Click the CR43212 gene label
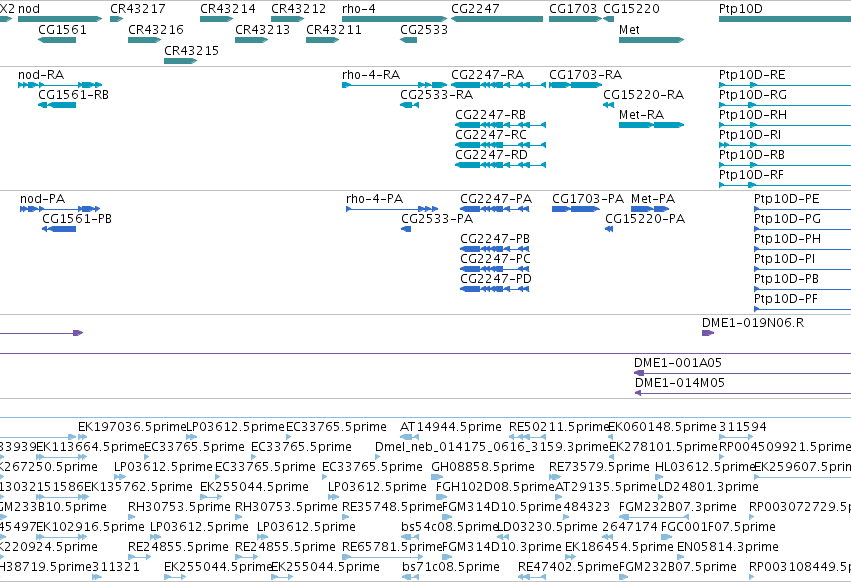 coord(299,9)
